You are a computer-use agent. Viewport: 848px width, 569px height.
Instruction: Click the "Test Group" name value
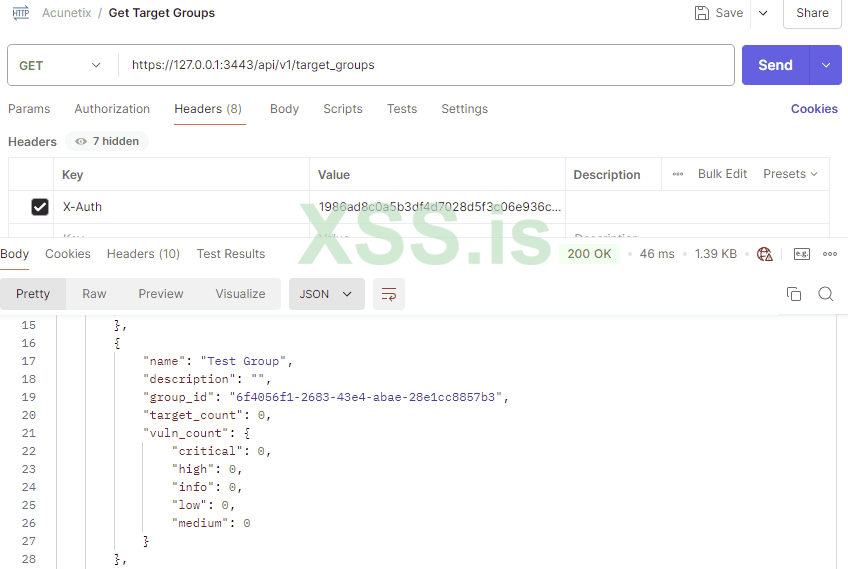[243, 361]
